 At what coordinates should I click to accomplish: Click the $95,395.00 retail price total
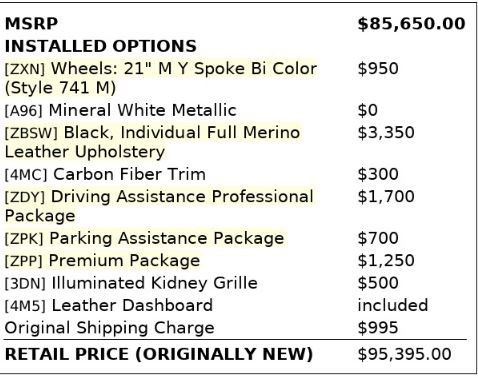click(x=405, y=354)
